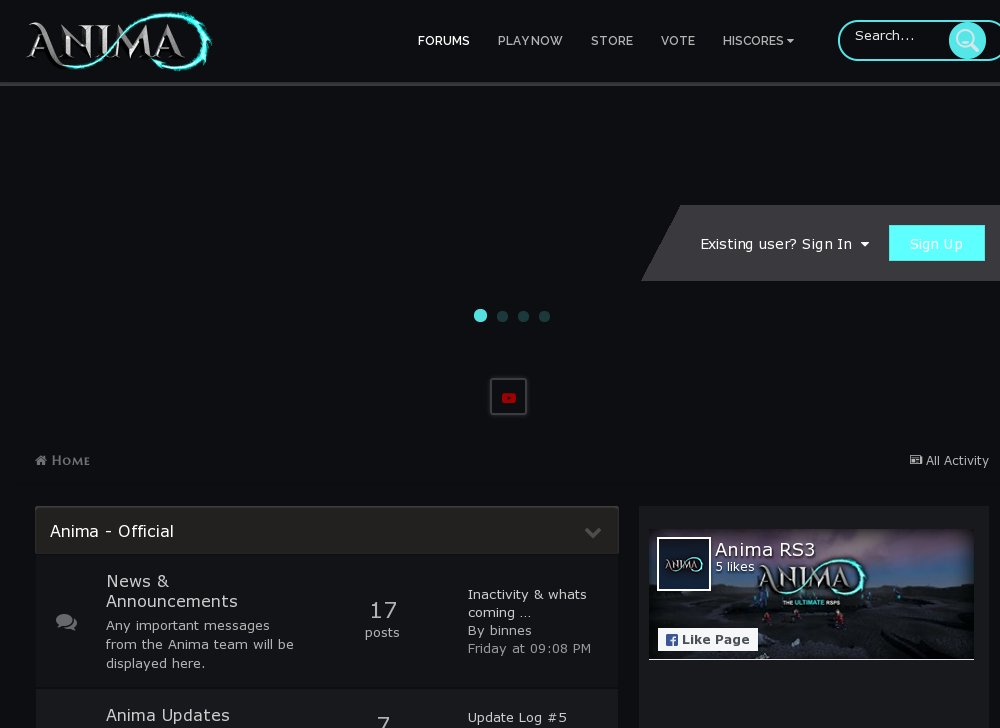Click the News & Announcements forum description text
1000x728 pixels.
(200, 644)
